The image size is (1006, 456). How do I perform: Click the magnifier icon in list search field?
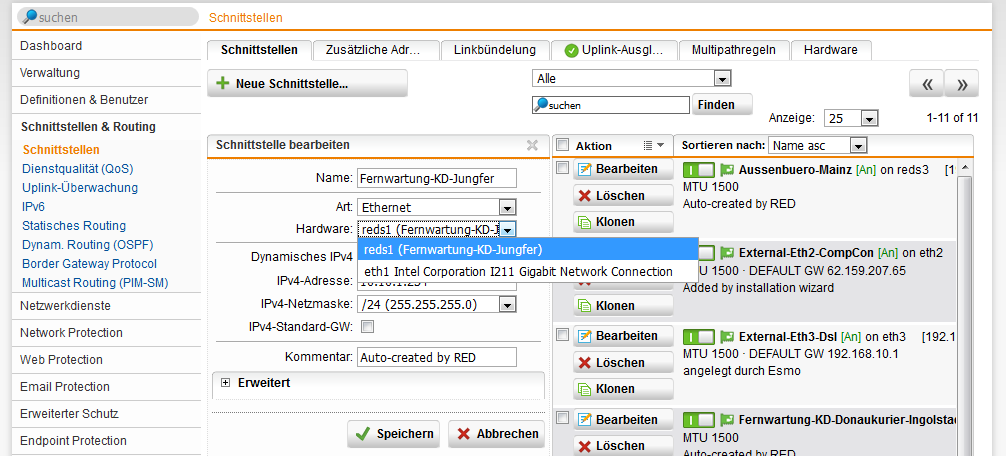tap(541, 105)
